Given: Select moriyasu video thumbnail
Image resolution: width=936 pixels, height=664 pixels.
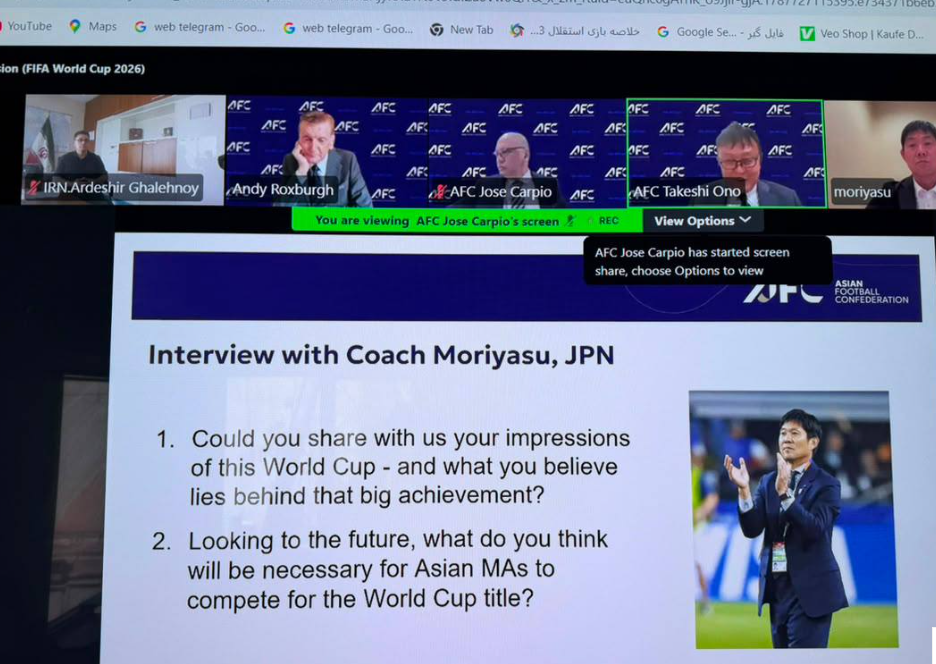Looking at the screenshot, I should 880,155.
